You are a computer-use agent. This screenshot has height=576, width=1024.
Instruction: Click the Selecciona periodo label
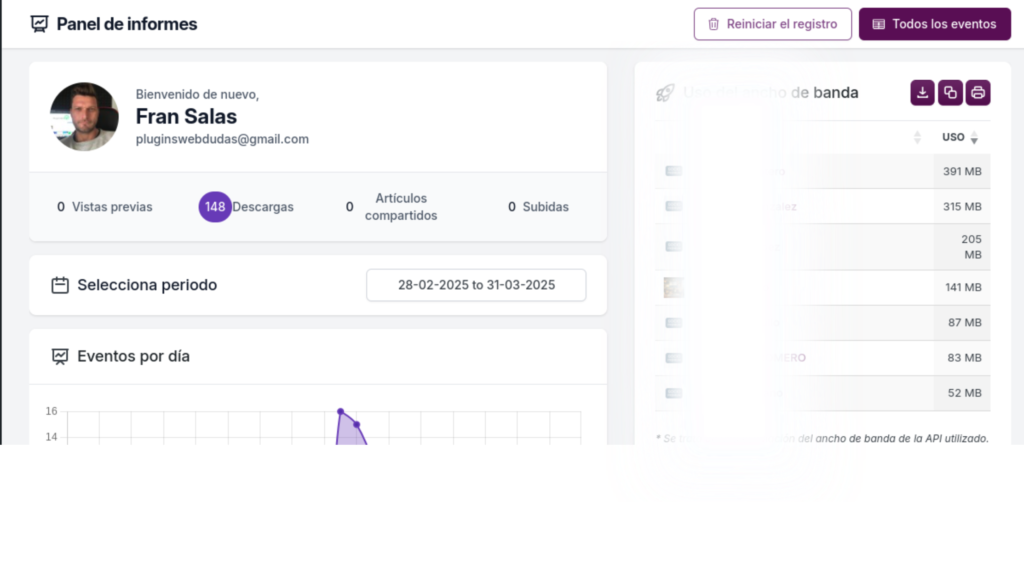pyautogui.click(x=147, y=285)
